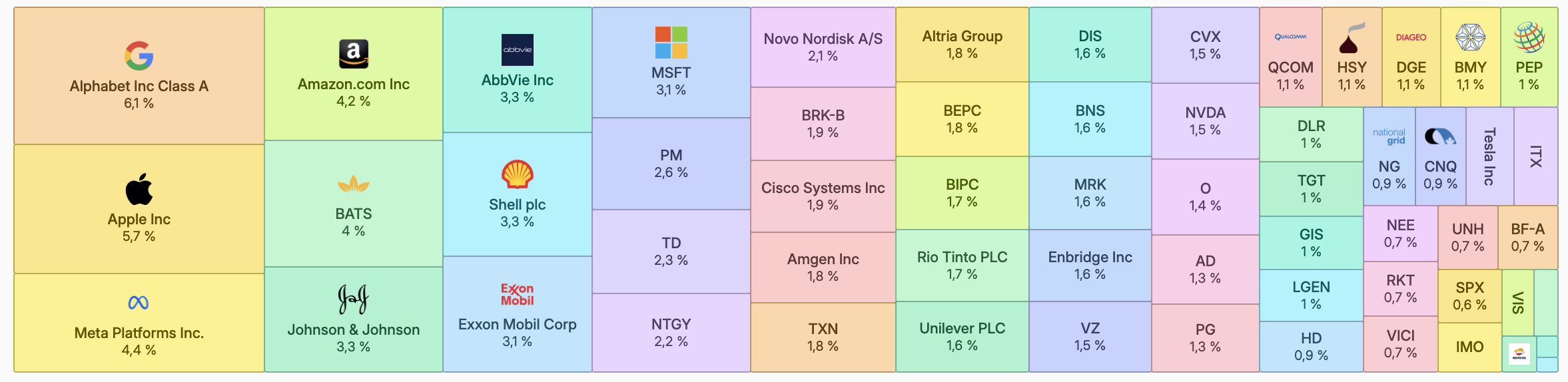The image size is (1568, 382).
Task: Click the Exxon Mobil logo
Action: click(x=518, y=294)
